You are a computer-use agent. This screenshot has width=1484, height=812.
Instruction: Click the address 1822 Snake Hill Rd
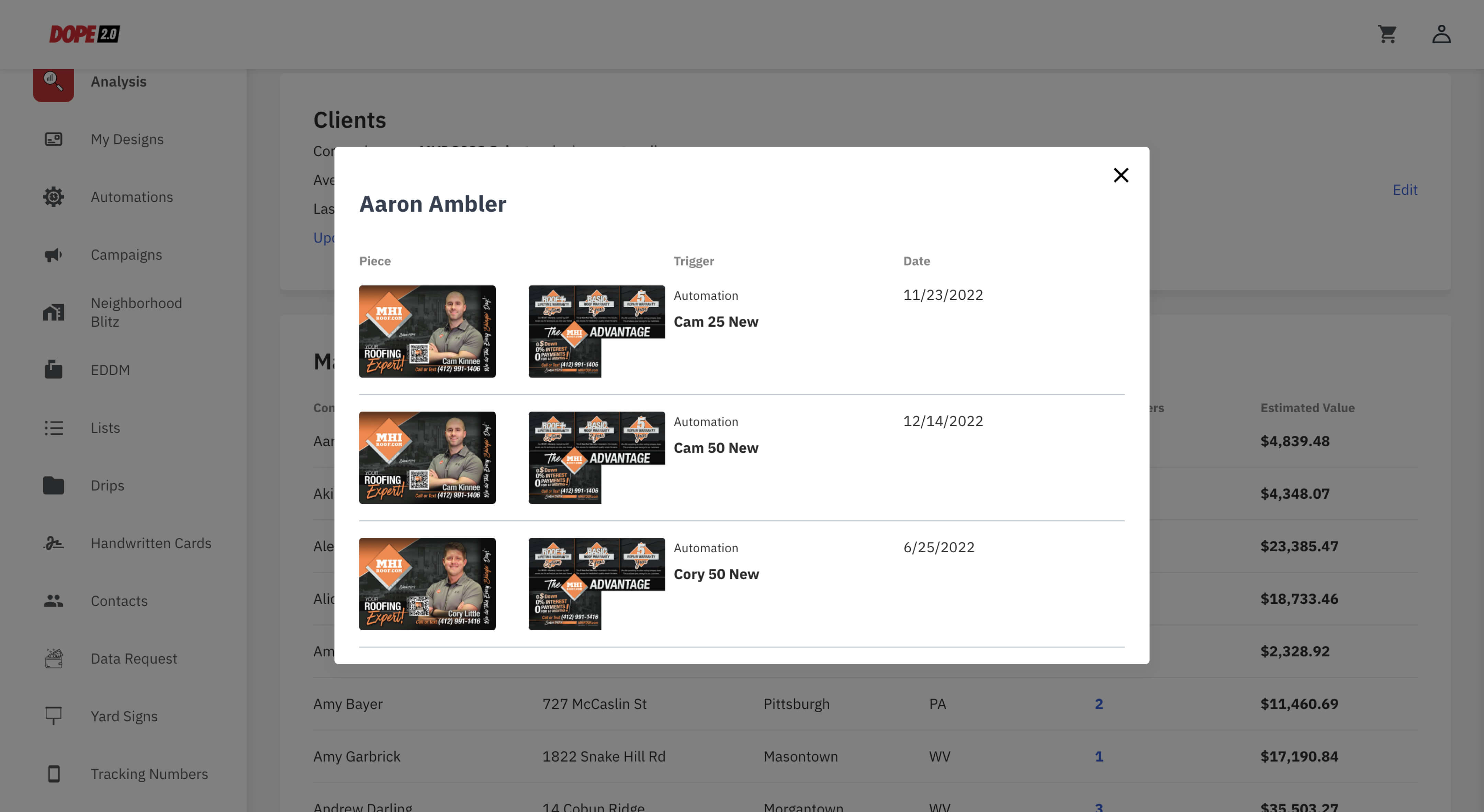(603, 756)
